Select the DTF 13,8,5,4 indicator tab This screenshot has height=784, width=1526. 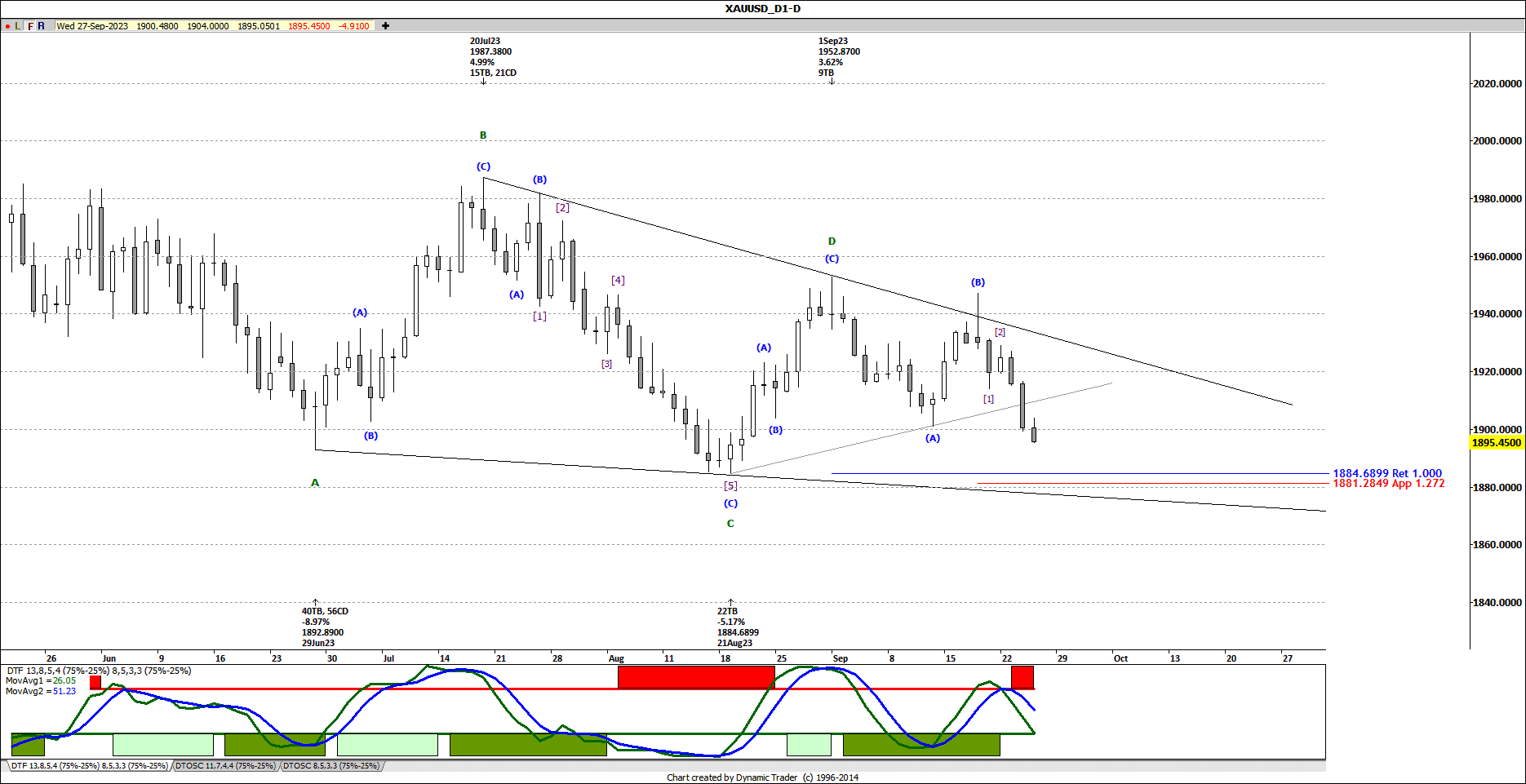point(89,766)
